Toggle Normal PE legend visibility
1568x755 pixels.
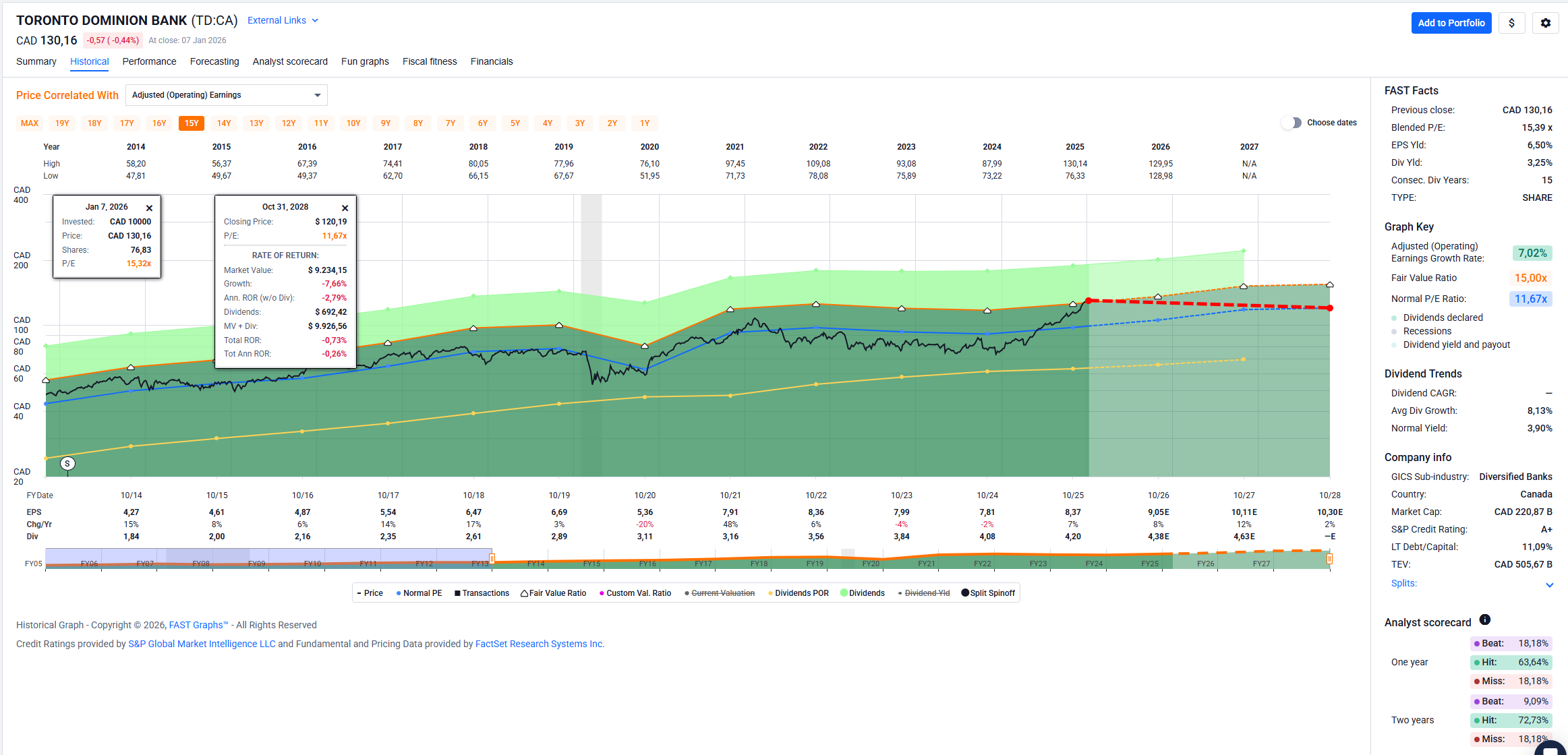tap(419, 593)
